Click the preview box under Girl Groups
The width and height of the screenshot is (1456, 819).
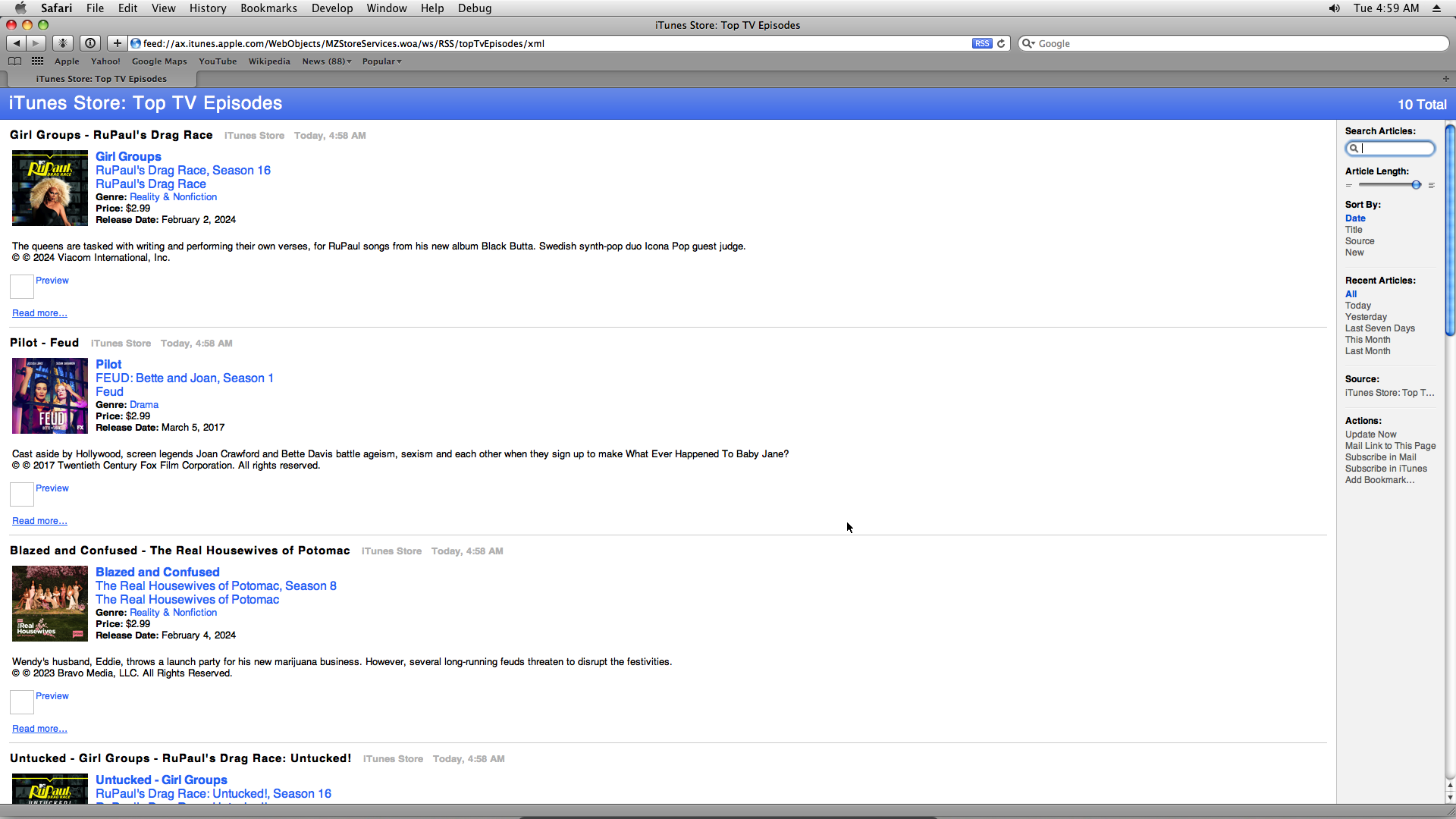click(22, 287)
